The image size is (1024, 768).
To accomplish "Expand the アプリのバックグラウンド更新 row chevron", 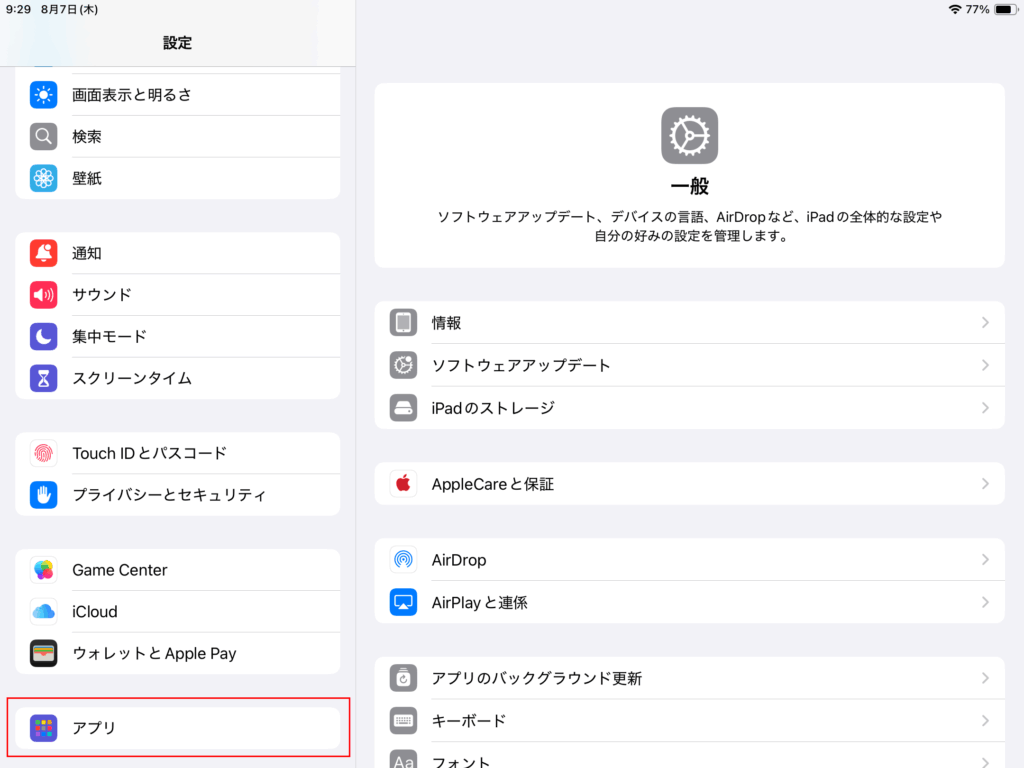I will [985, 679].
